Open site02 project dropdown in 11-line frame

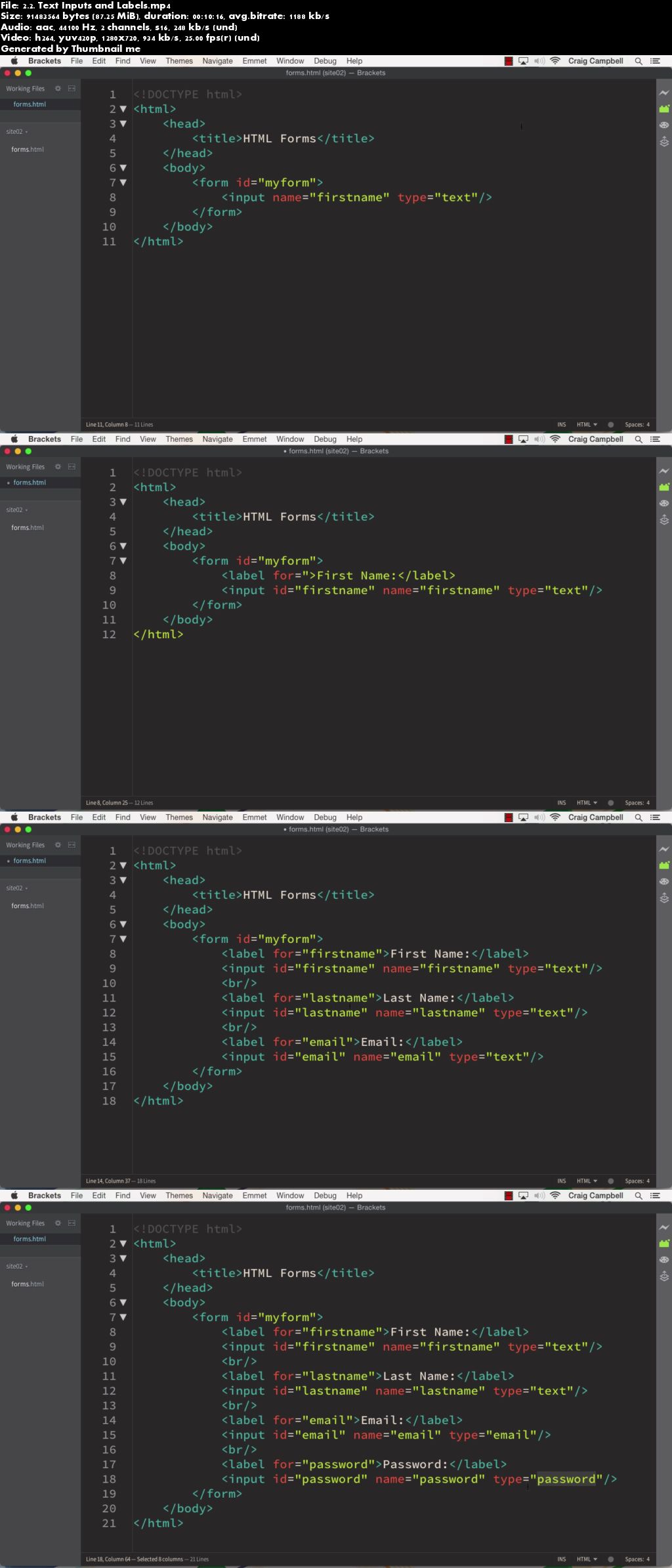pyautogui.click(x=17, y=131)
